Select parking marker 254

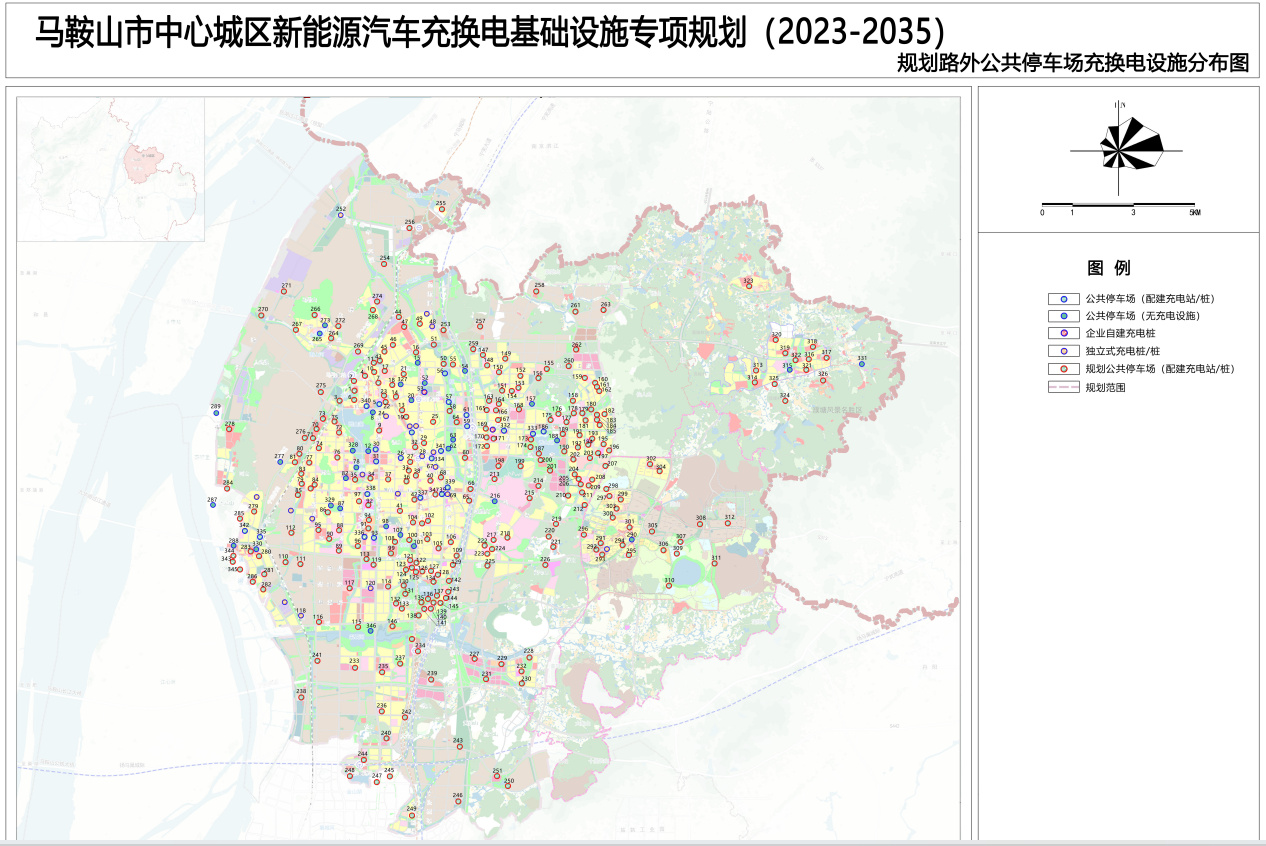tap(385, 265)
